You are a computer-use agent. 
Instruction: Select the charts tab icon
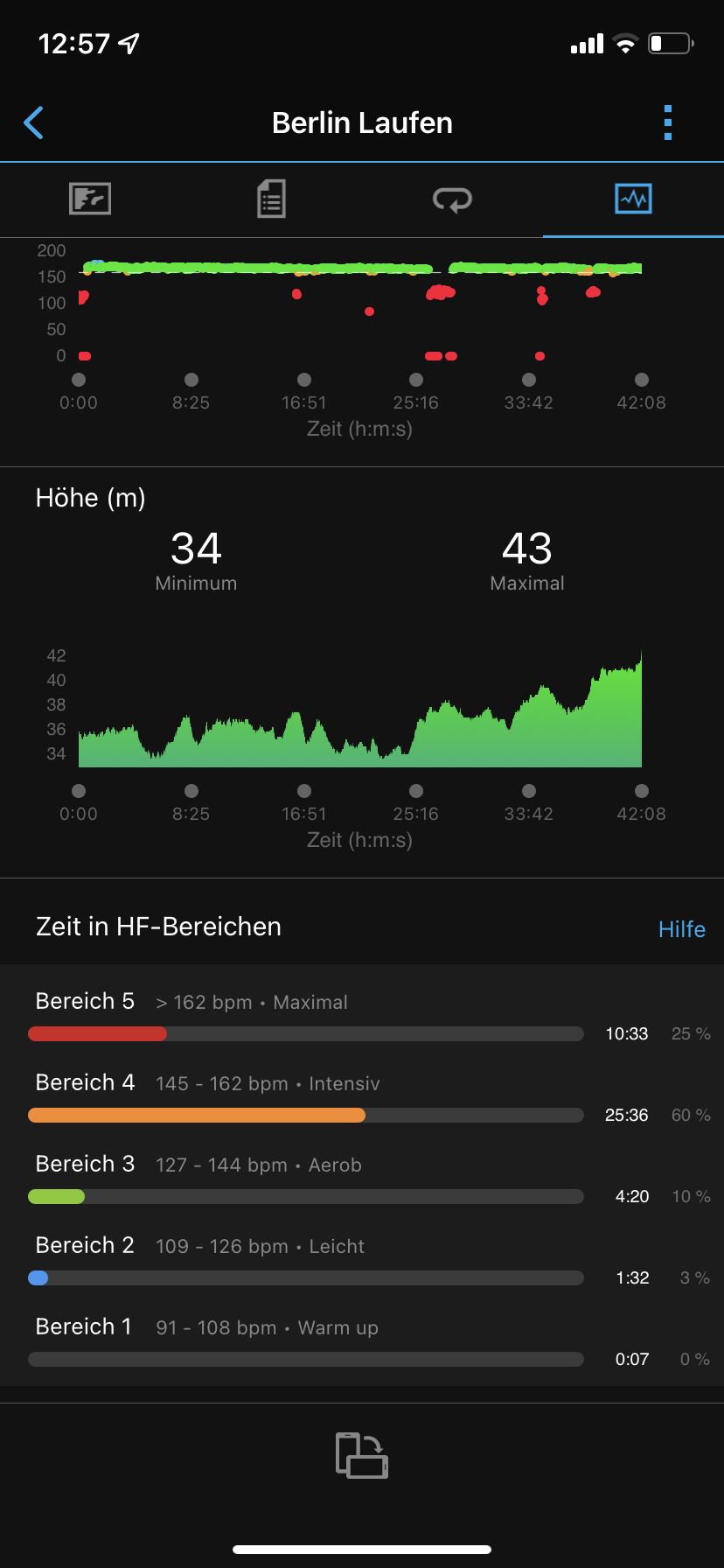point(633,199)
